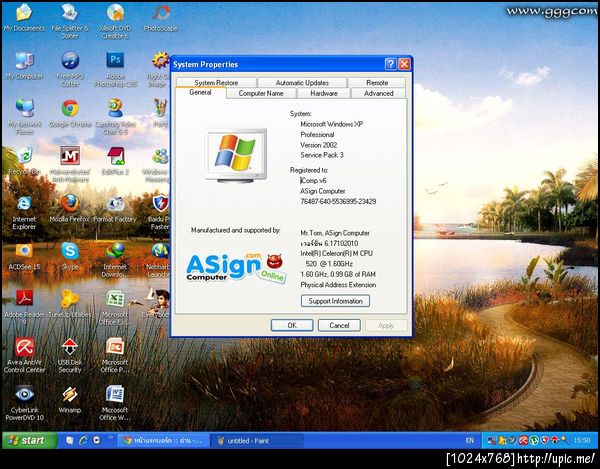Launch EditPlus 2 desktop icon
600x469 pixels.
[115, 161]
